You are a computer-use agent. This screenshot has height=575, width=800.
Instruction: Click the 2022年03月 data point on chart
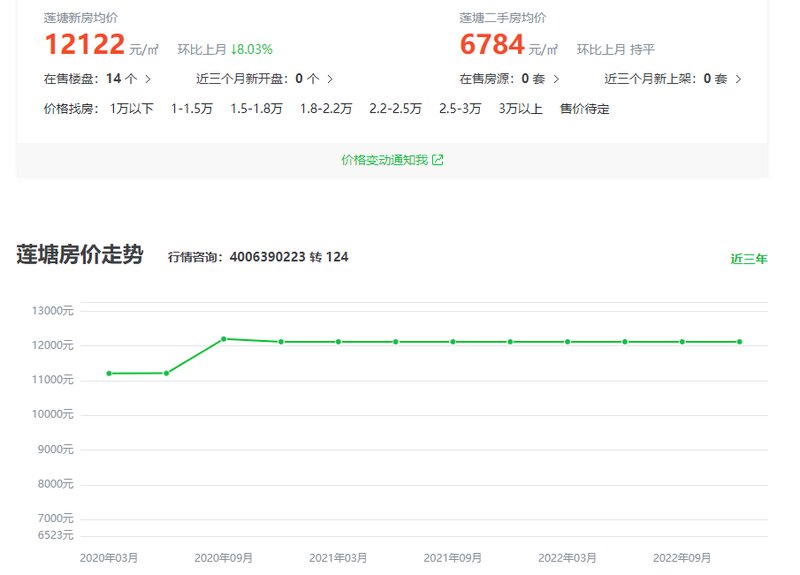pyautogui.click(x=567, y=342)
